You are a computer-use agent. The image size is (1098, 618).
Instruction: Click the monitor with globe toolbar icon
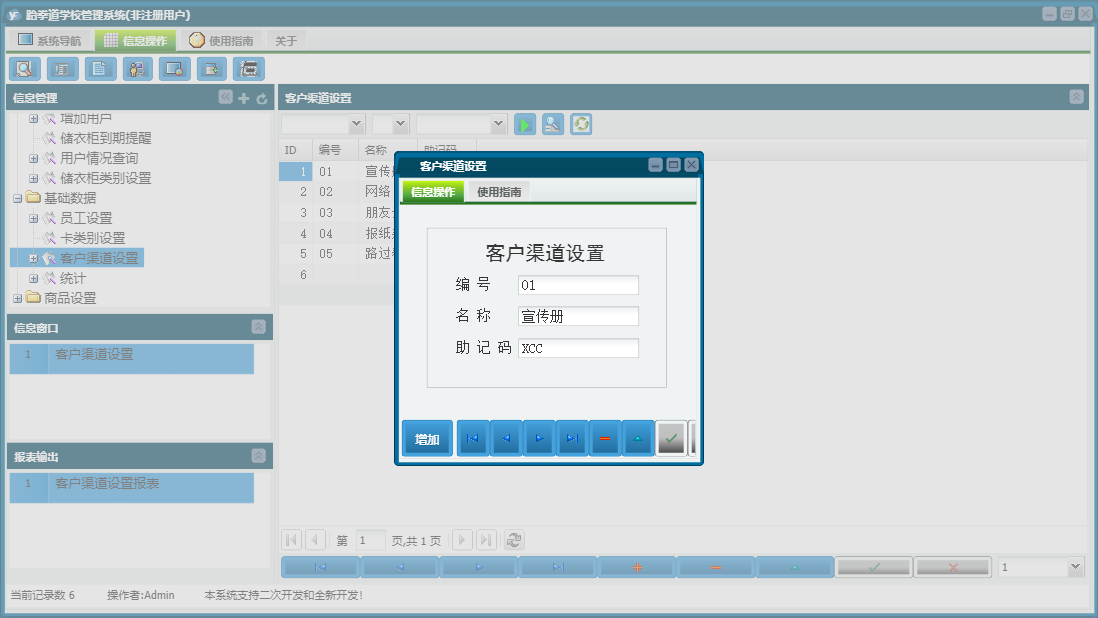[x=174, y=69]
